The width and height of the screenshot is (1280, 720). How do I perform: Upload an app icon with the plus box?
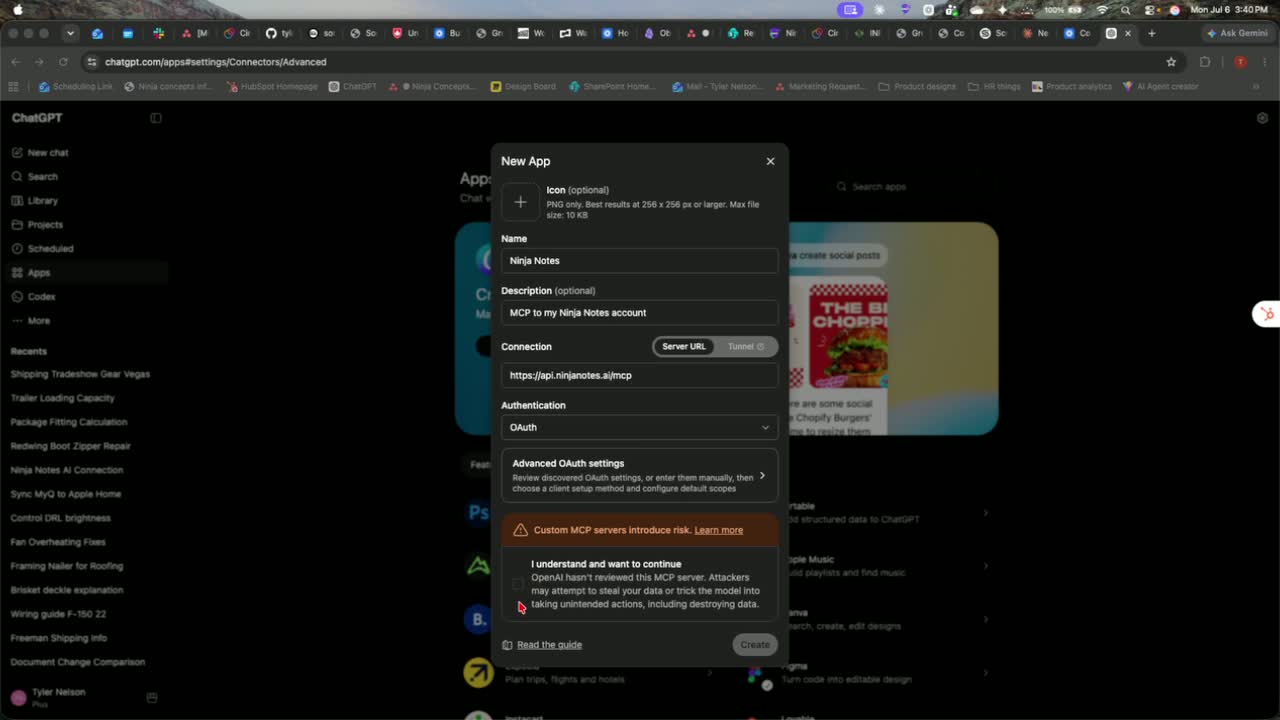pos(520,202)
